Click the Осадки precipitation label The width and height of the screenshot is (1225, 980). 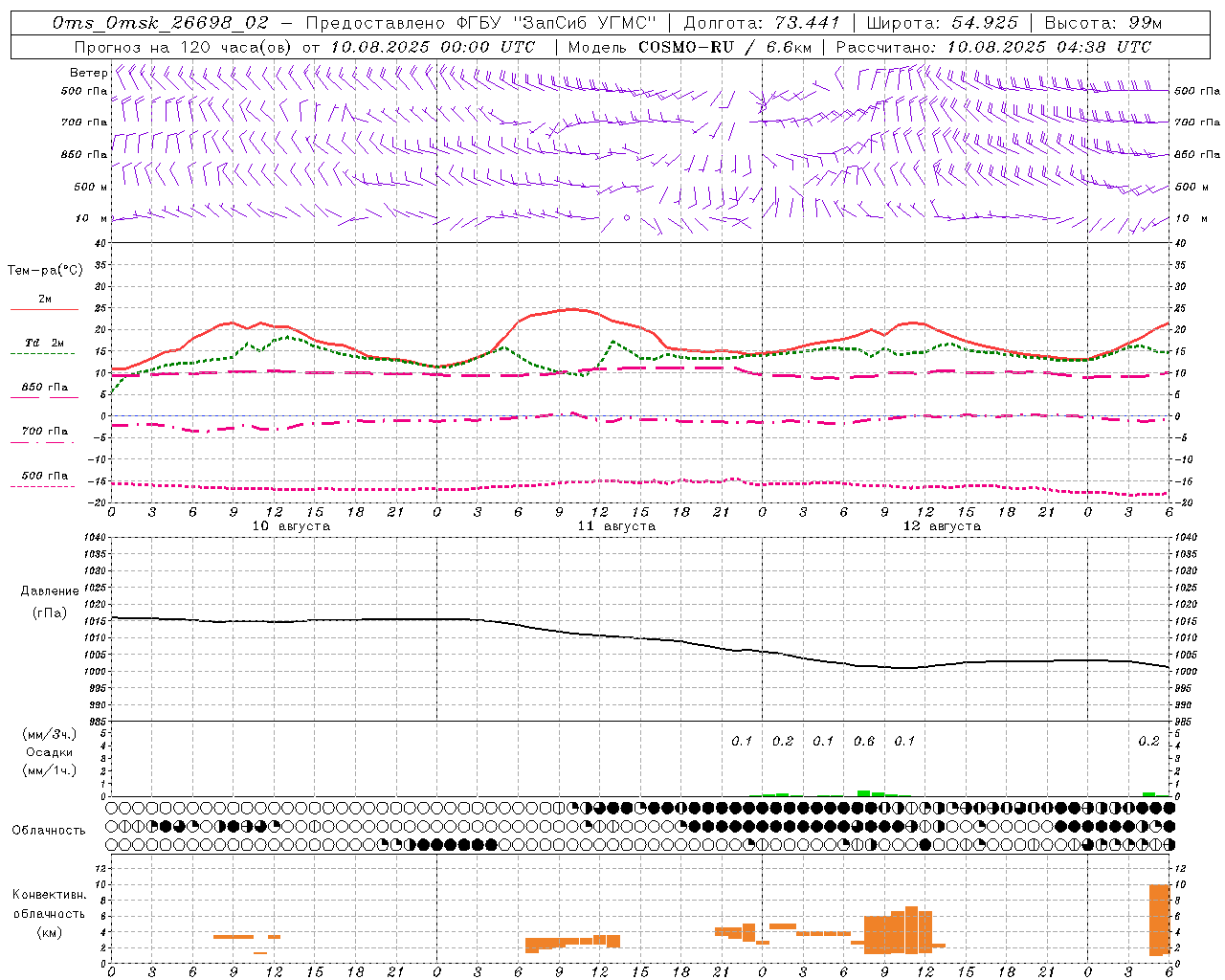click(50, 752)
